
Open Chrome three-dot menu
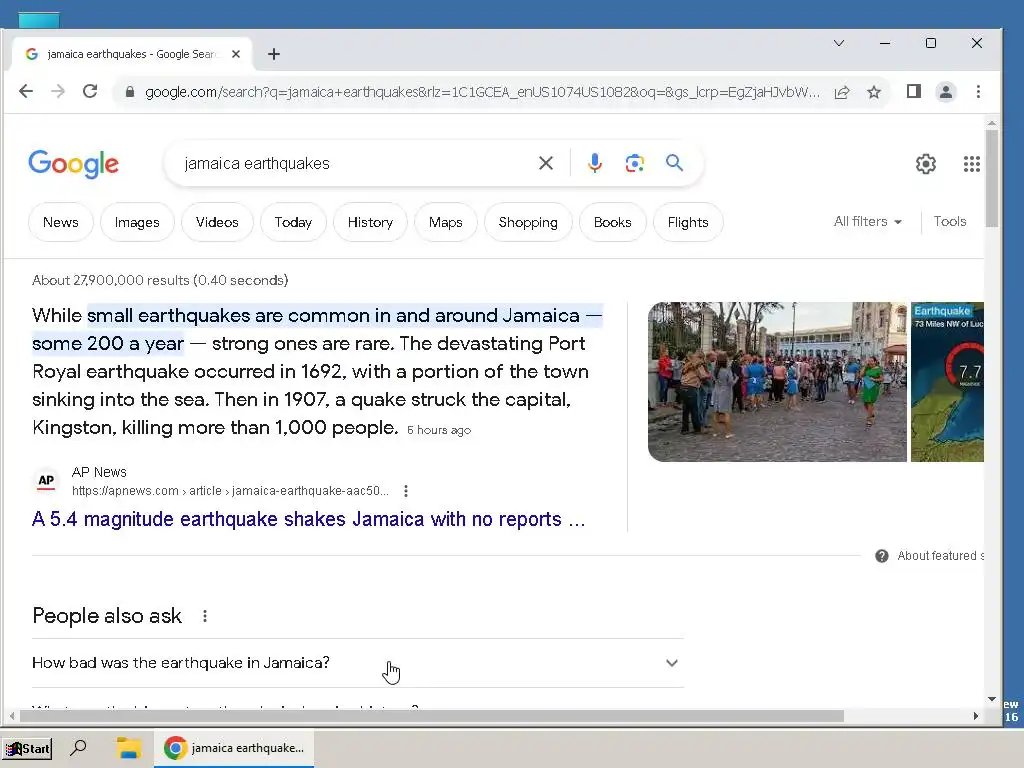(x=978, y=91)
